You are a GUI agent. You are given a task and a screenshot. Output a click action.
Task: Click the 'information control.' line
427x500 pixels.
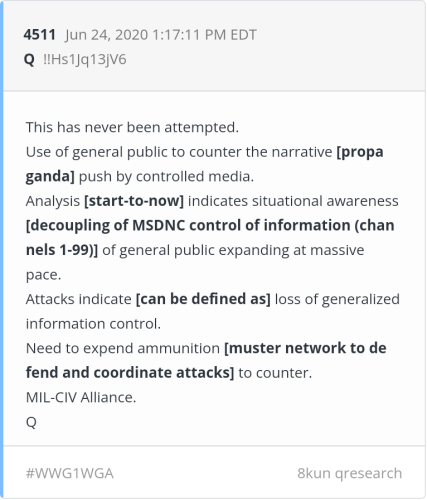(93, 324)
